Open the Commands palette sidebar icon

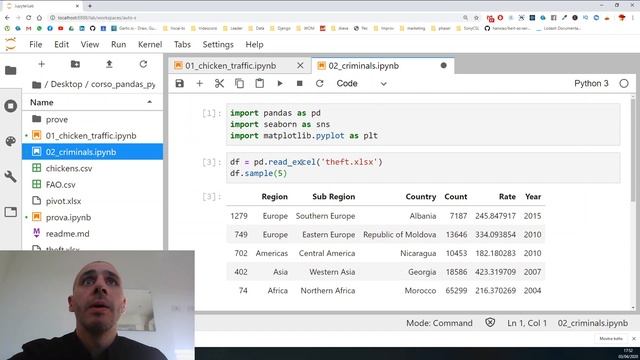coord(11,141)
